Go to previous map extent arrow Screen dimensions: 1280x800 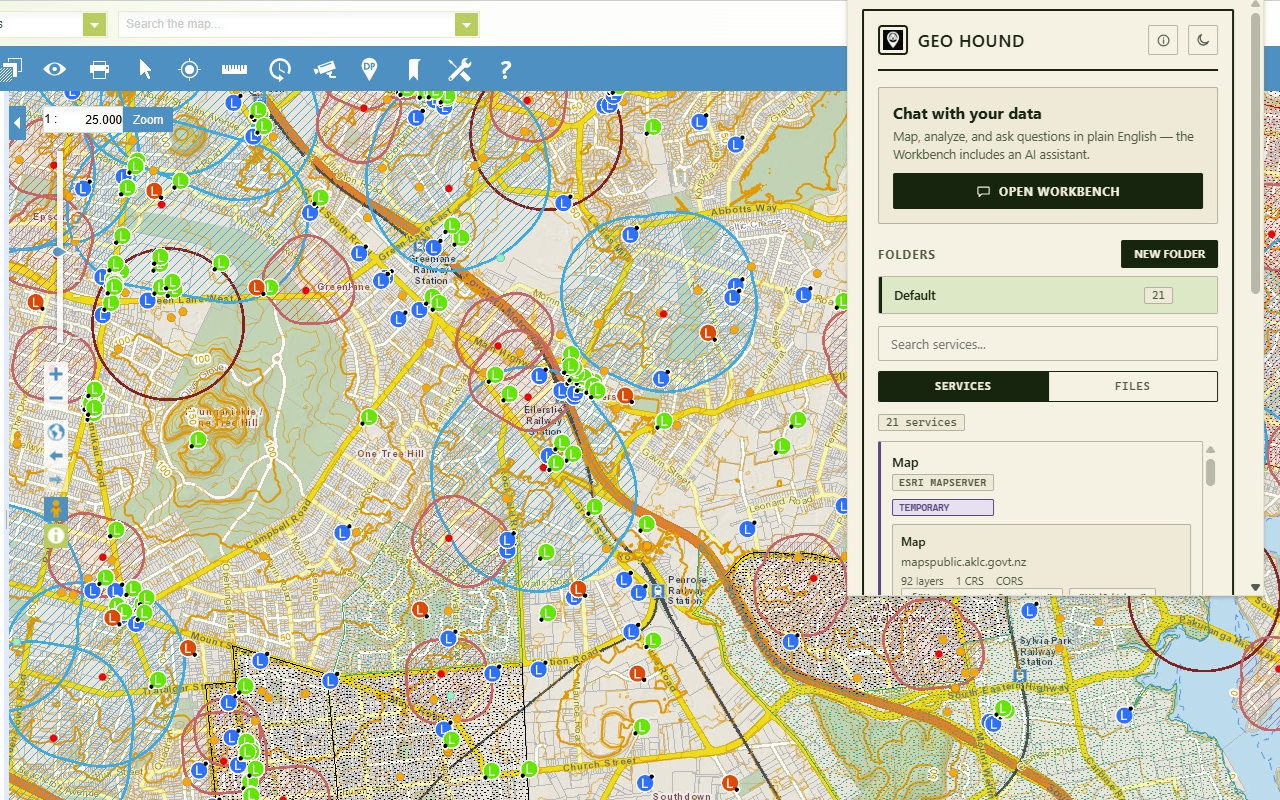[x=56, y=456]
